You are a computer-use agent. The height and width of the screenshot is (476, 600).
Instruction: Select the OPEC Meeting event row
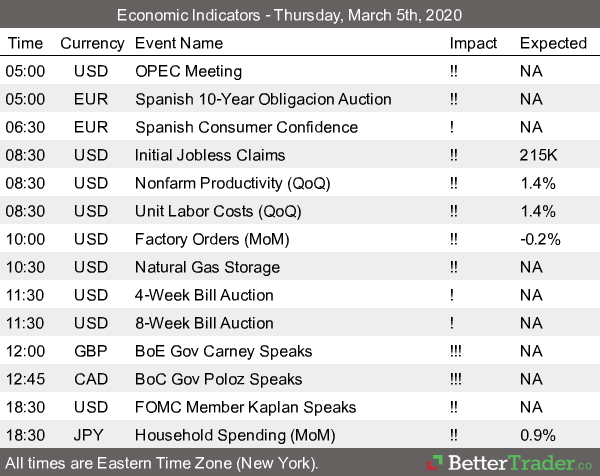click(188, 71)
